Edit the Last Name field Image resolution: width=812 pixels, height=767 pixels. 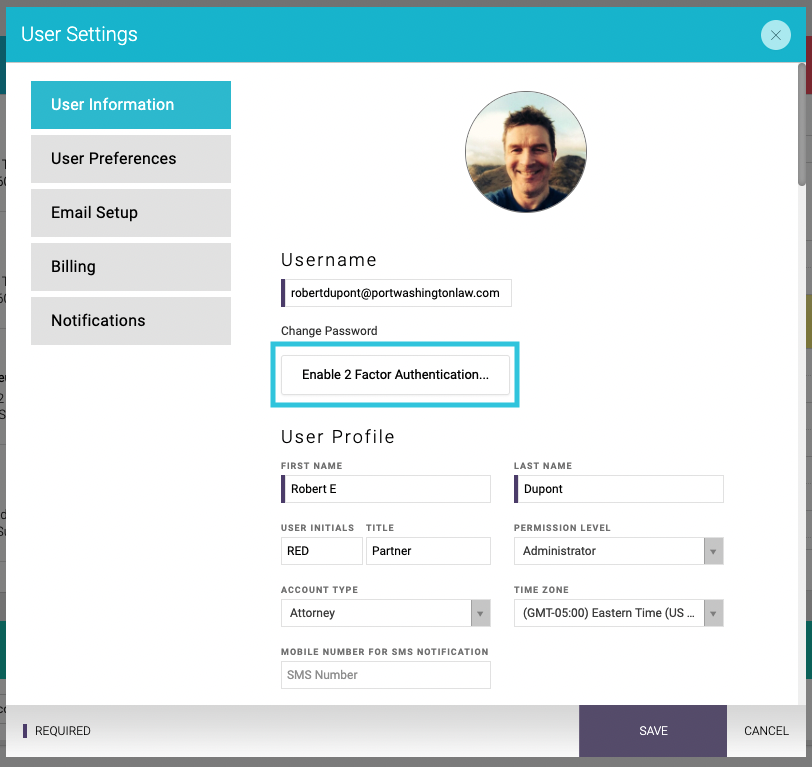[x=619, y=489]
